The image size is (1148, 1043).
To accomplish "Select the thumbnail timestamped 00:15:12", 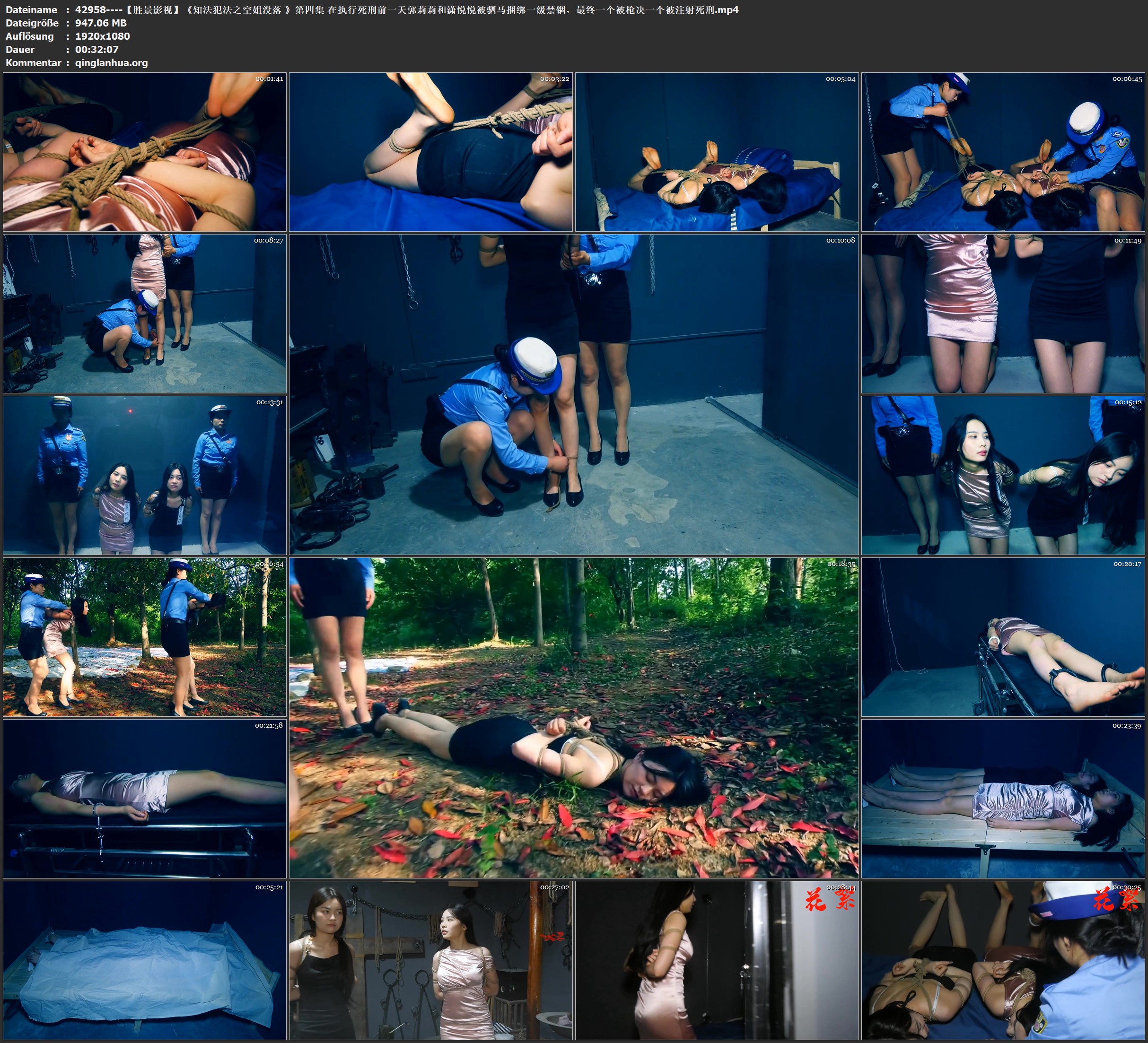I will [1003, 475].
